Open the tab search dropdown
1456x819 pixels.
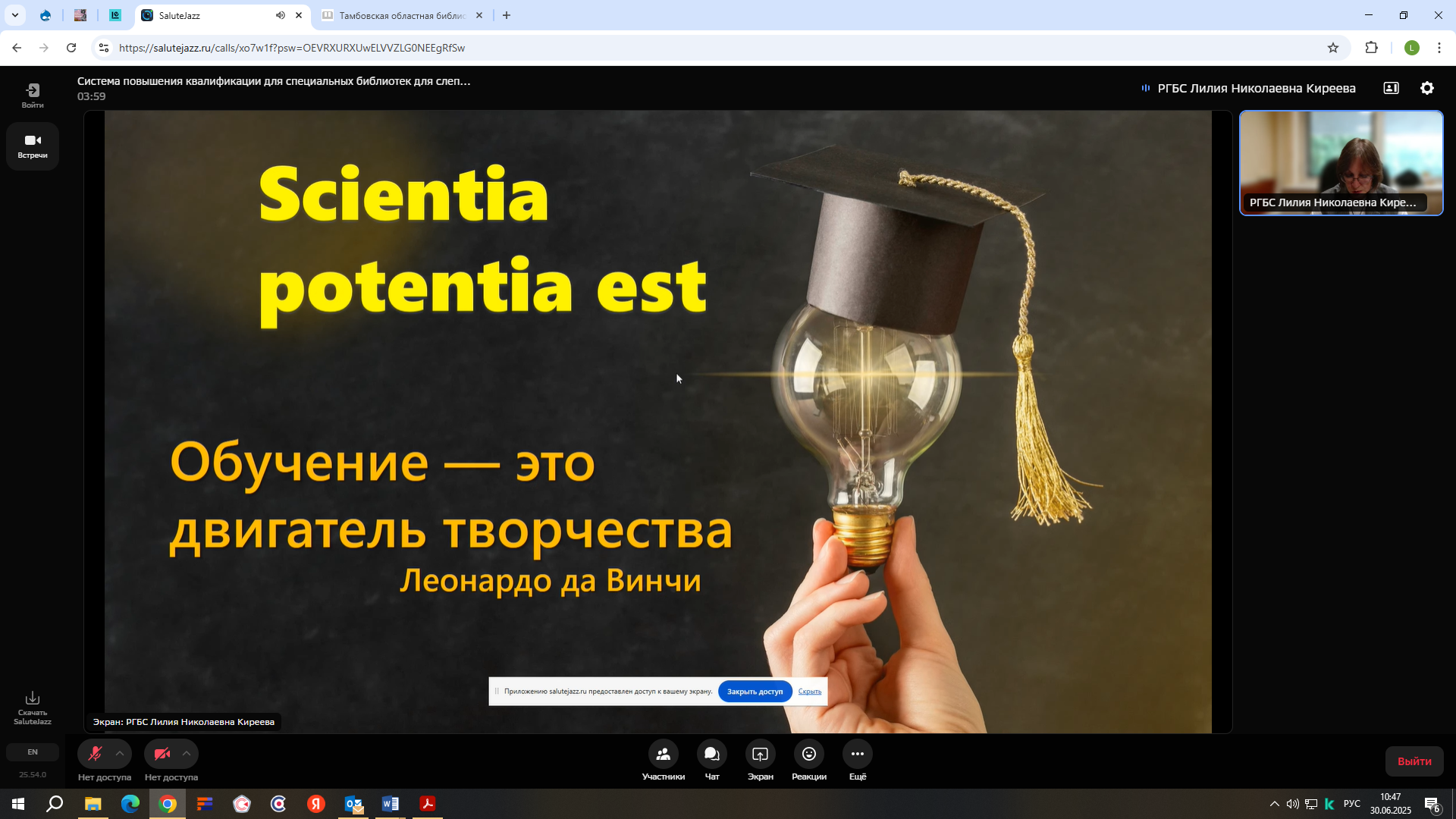pyautogui.click(x=14, y=15)
